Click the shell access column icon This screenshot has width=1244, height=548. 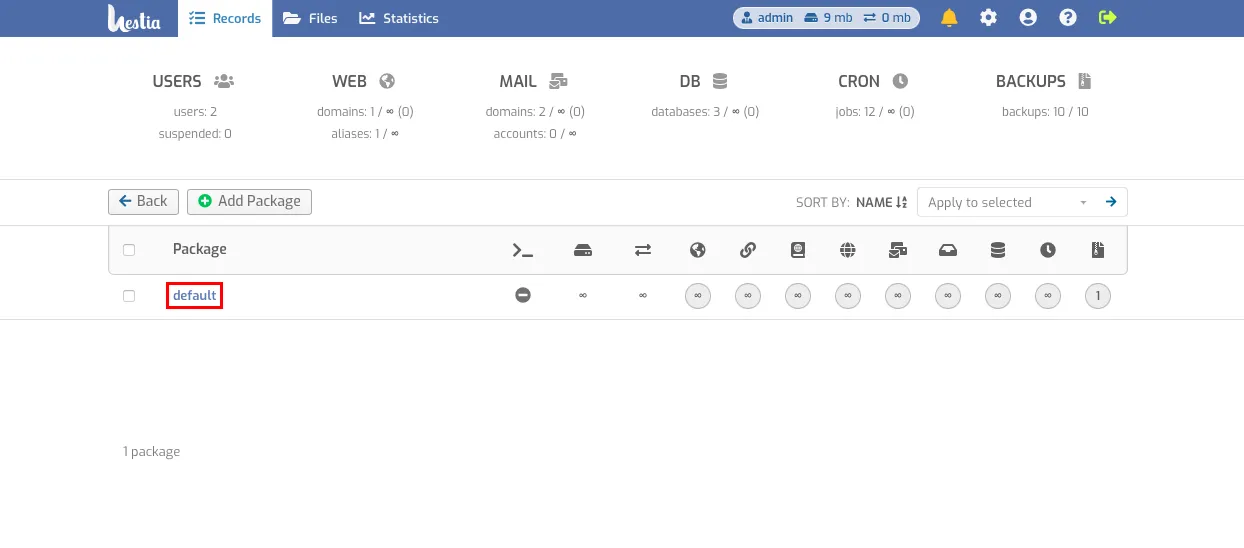tap(523, 250)
